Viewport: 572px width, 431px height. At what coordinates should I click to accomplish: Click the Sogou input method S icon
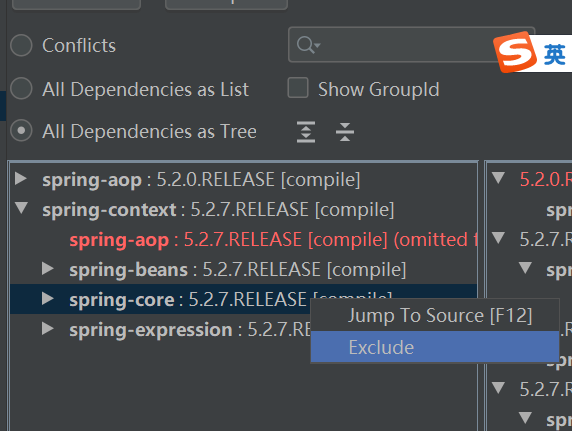515,52
